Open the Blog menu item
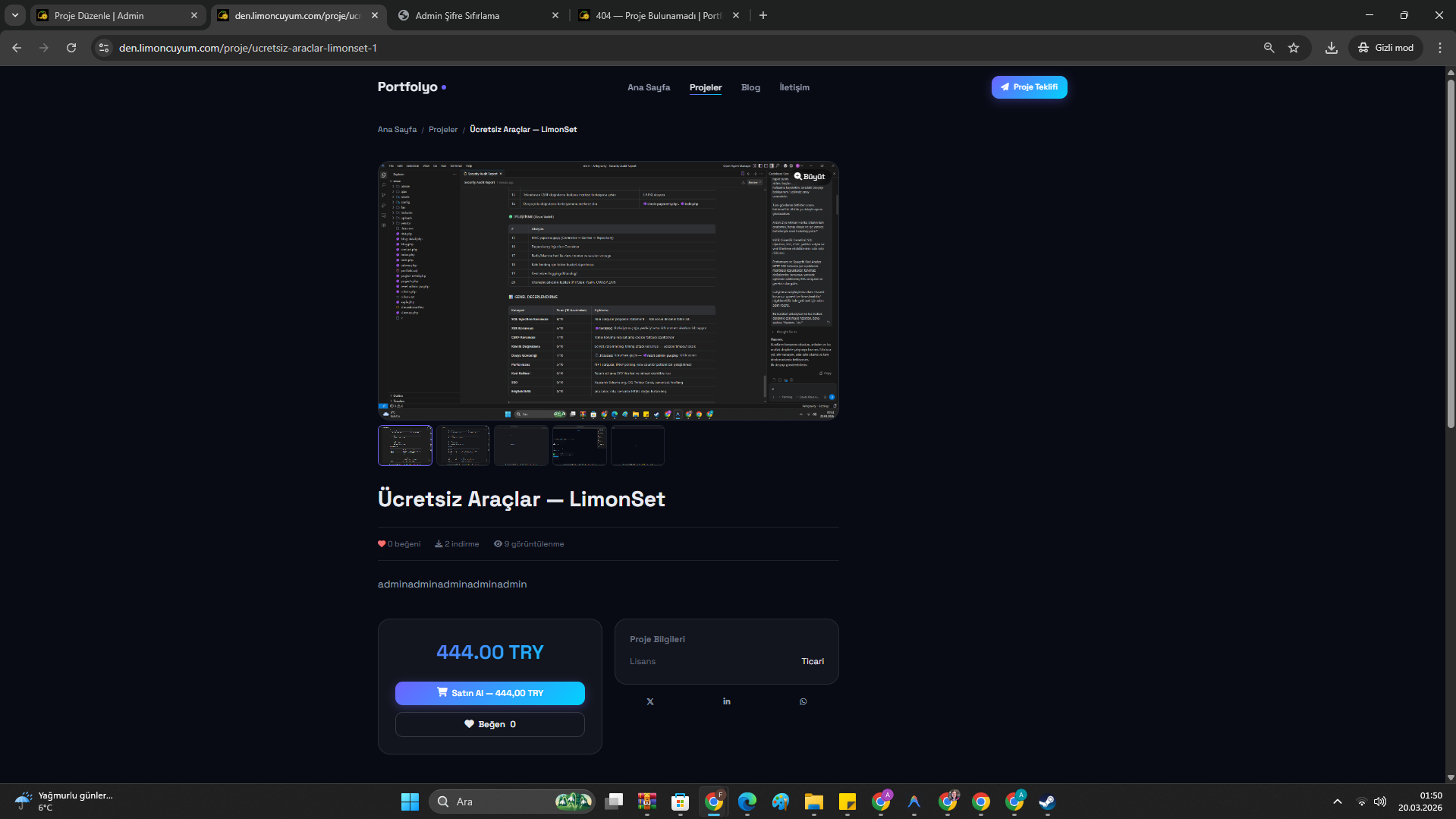Screen dimensions: 1456x819 pyautogui.click(x=750, y=87)
